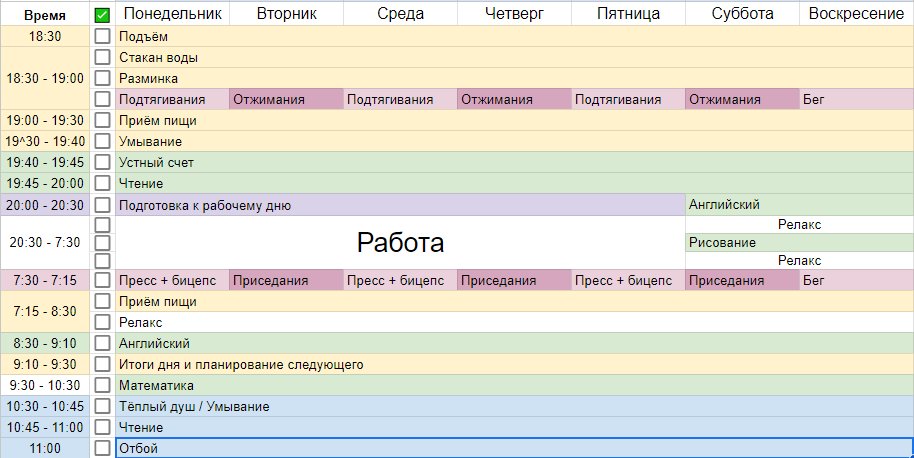
Task: Click the large Работа merged cell
Action: [400, 242]
